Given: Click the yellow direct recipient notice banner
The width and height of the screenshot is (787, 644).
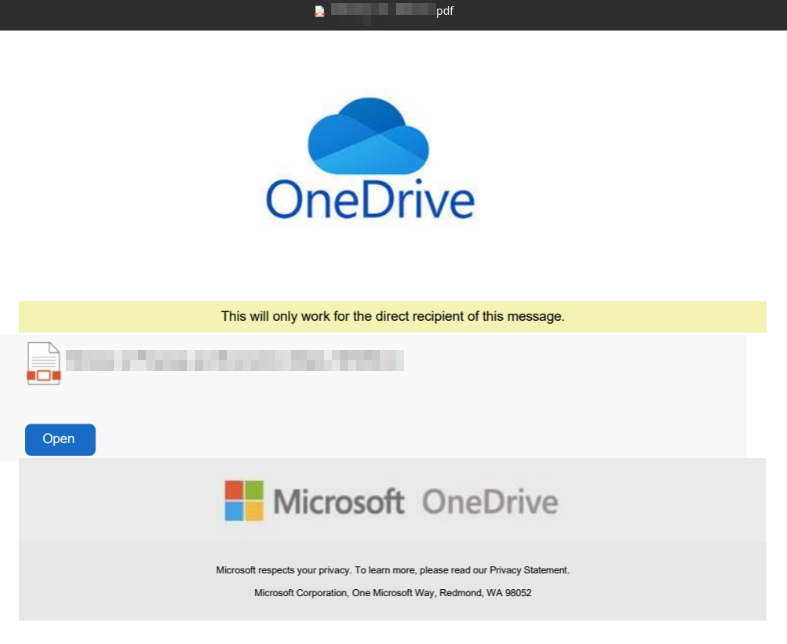Looking at the screenshot, I should 392,316.
